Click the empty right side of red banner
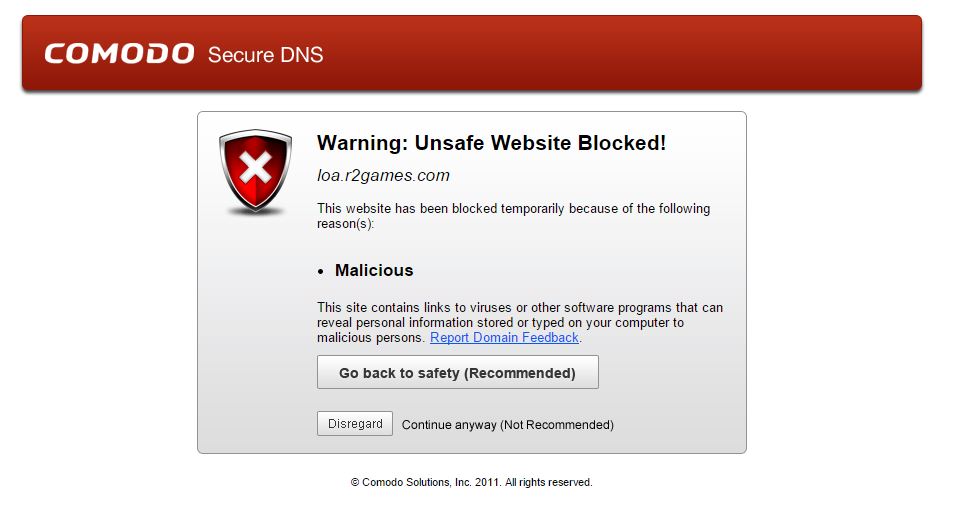Screen dimensions: 958x516 pos(700,54)
